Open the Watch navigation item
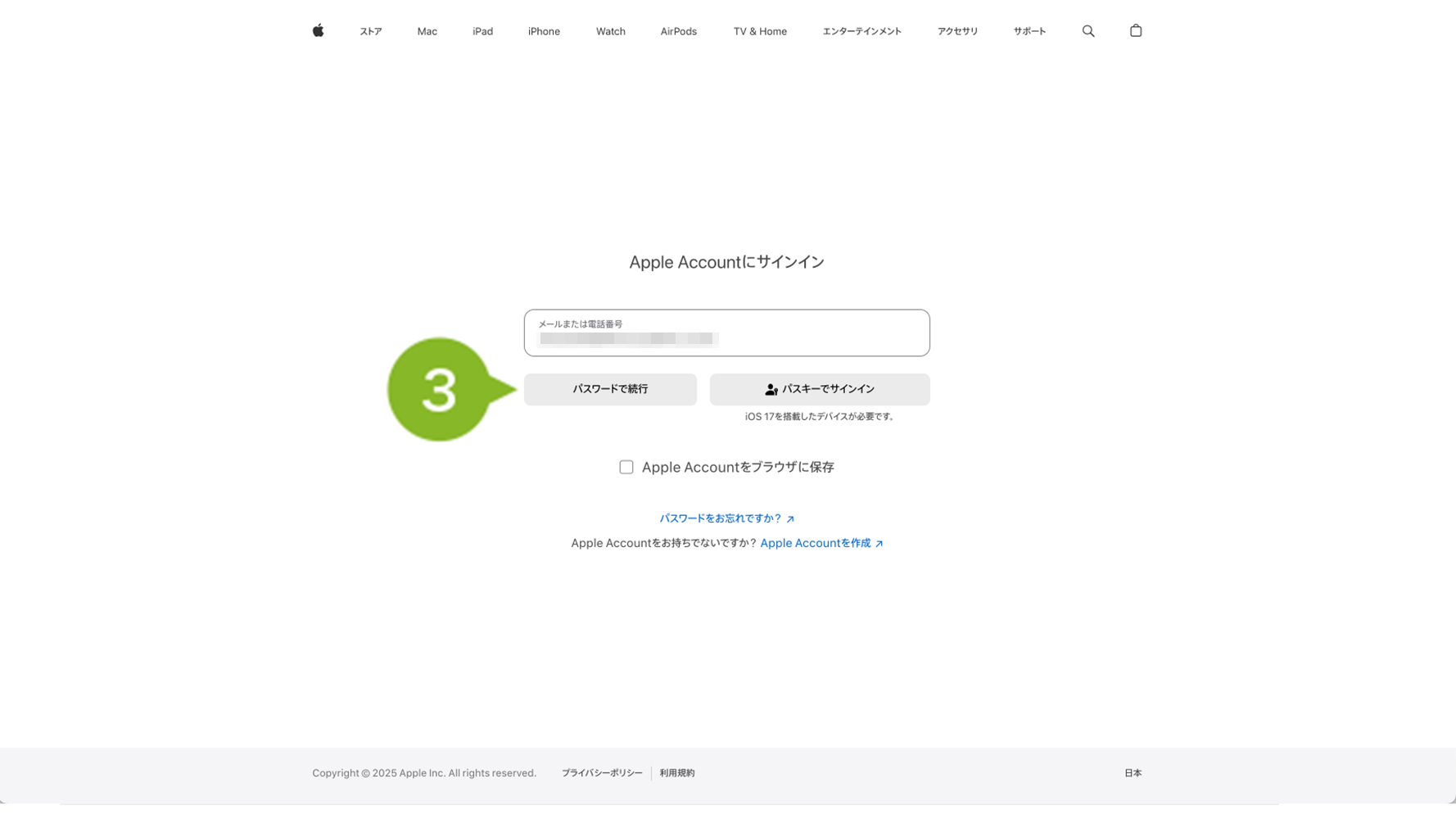This screenshot has width=1456, height=819. coord(611,31)
